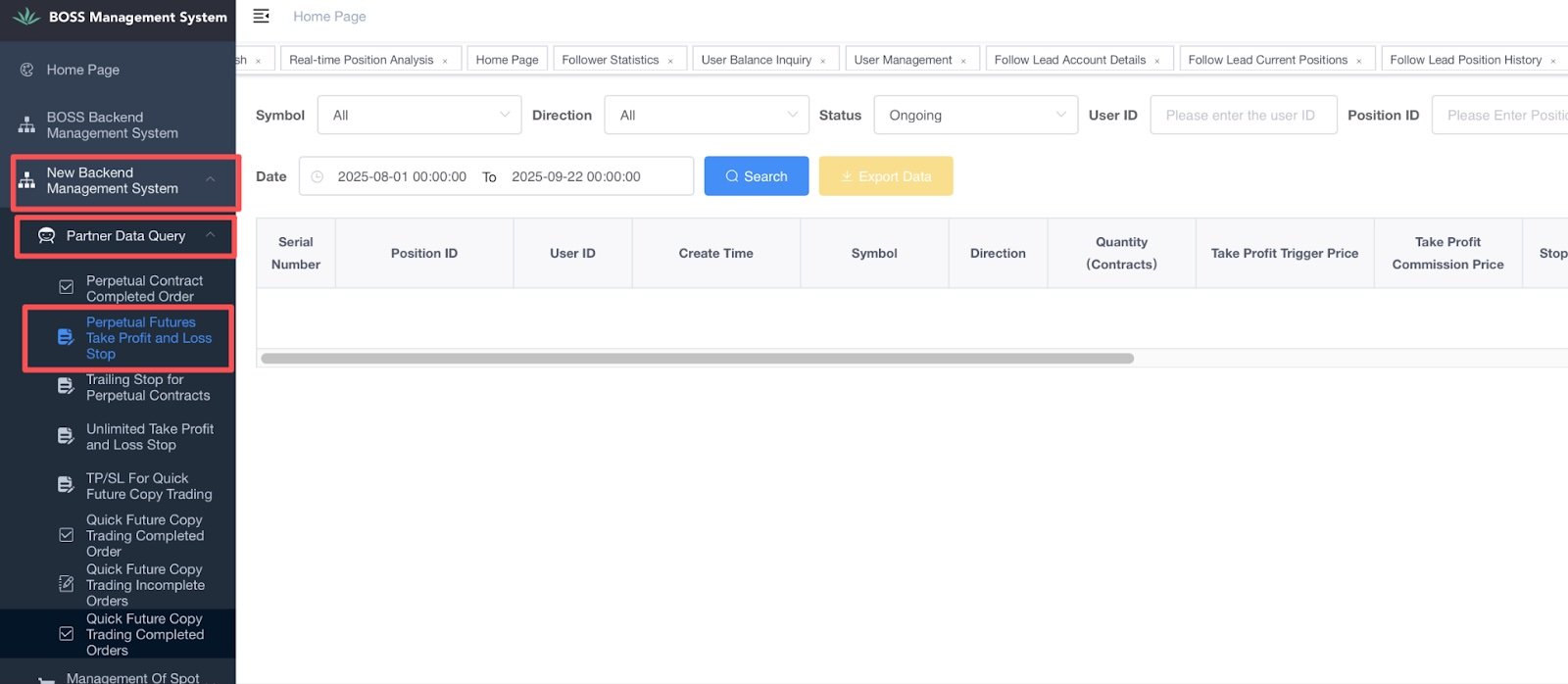The width and height of the screenshot is (1568, 684).
Task: Click the Unlimited Take Profit and Loss Stop icon
Action: [66, 436]
